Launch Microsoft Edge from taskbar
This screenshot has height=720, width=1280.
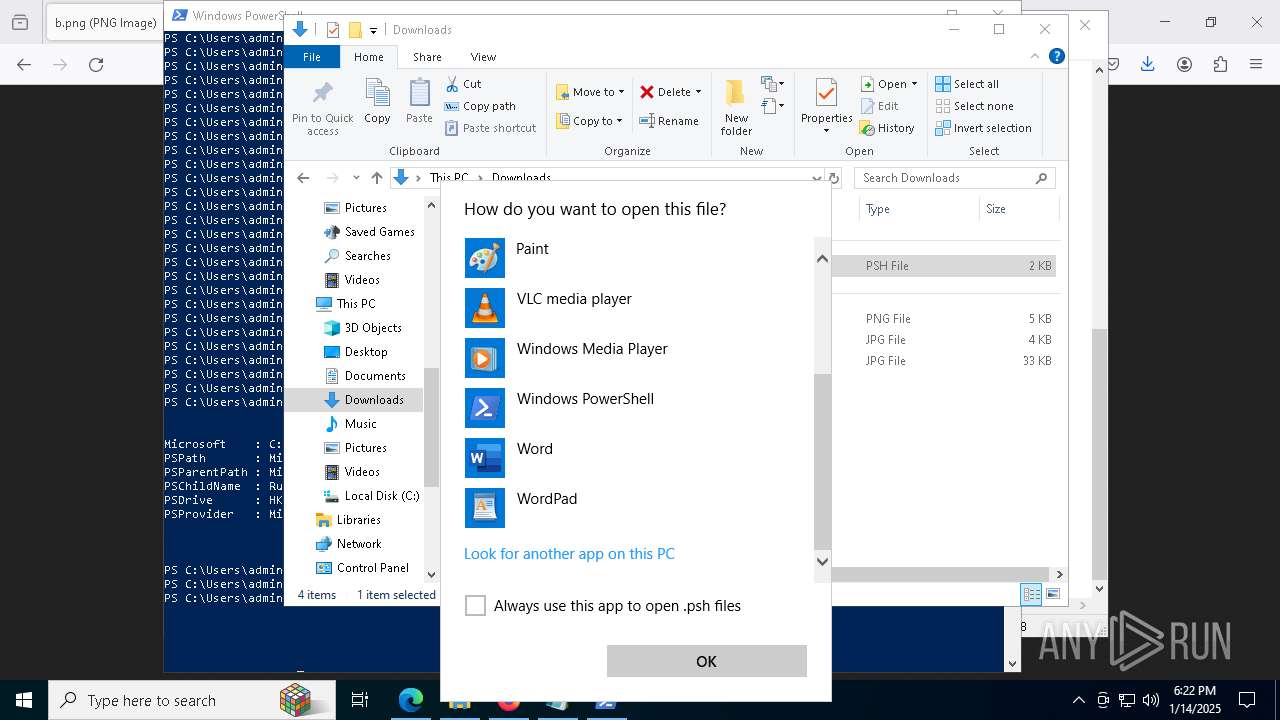(411, 700)
